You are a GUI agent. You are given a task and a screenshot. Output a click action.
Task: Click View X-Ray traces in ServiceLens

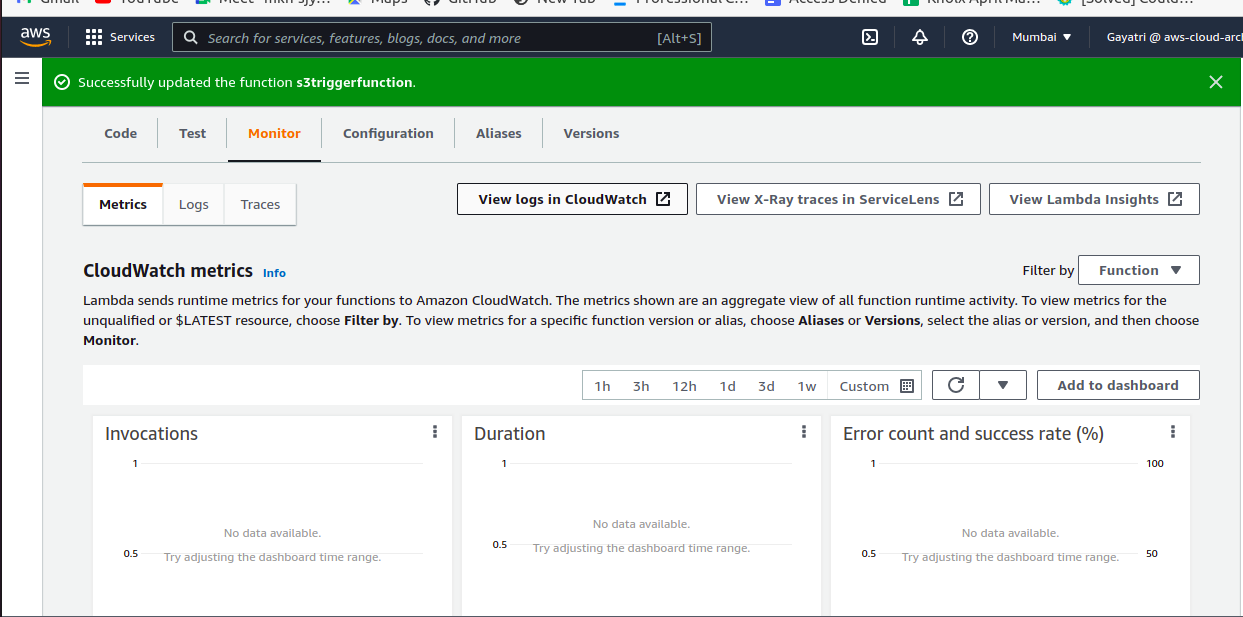coord(838,199)
